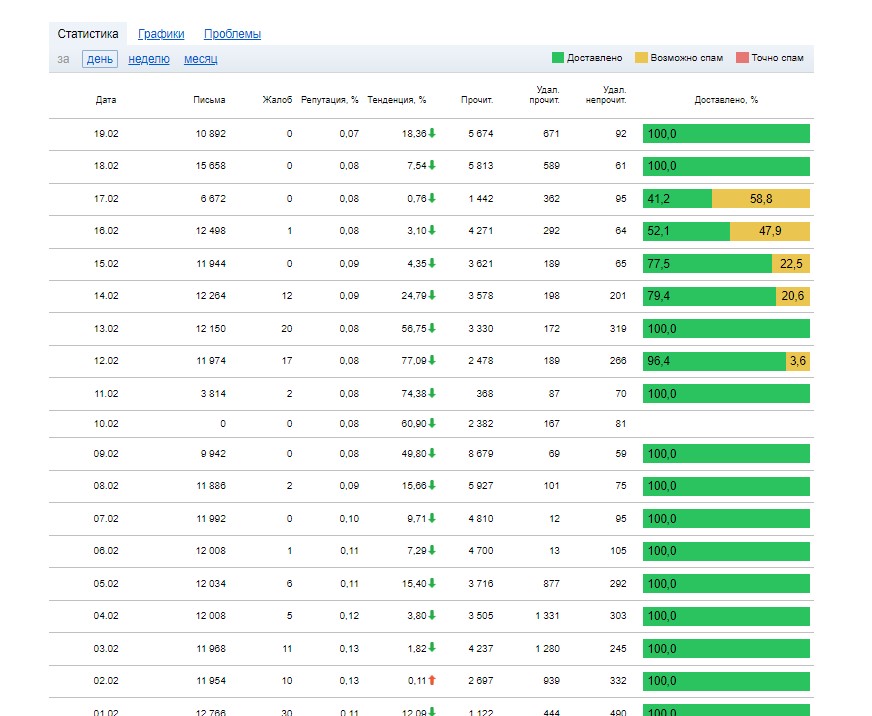Screen dimensions: 872x716
Task: Click the down arrow beside 4,35
Action: (x=432, y=263)
